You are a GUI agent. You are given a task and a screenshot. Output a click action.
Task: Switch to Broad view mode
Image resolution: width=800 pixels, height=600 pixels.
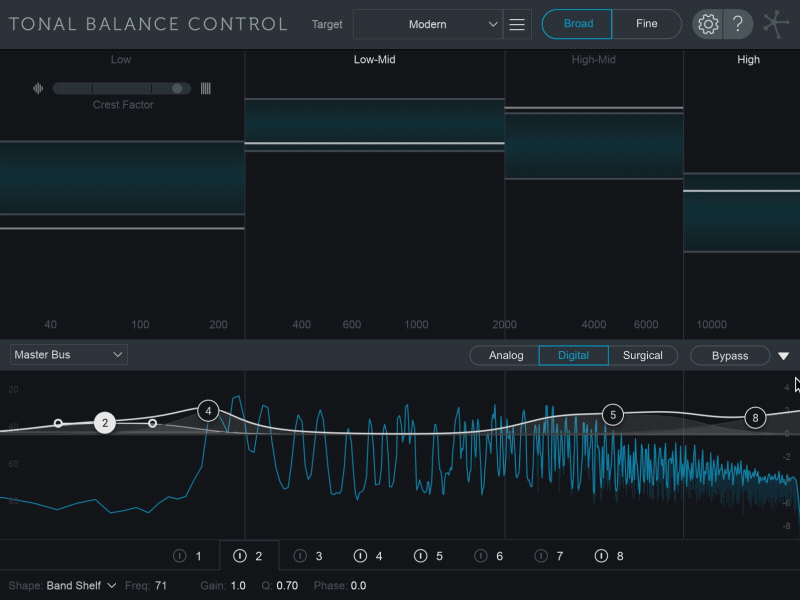(x=577, y=24)
